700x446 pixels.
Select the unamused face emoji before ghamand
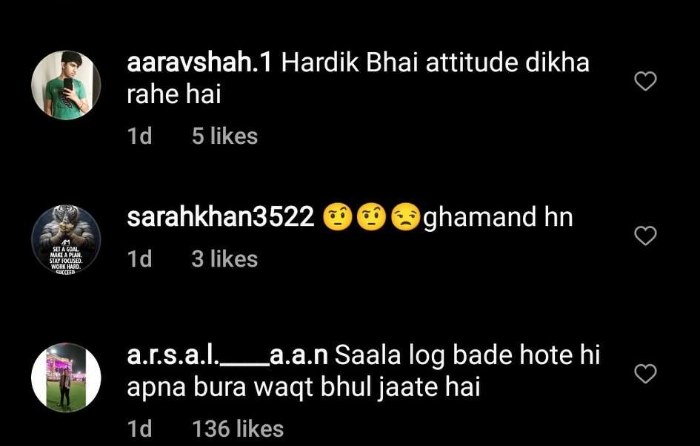[x=405, y=217]
